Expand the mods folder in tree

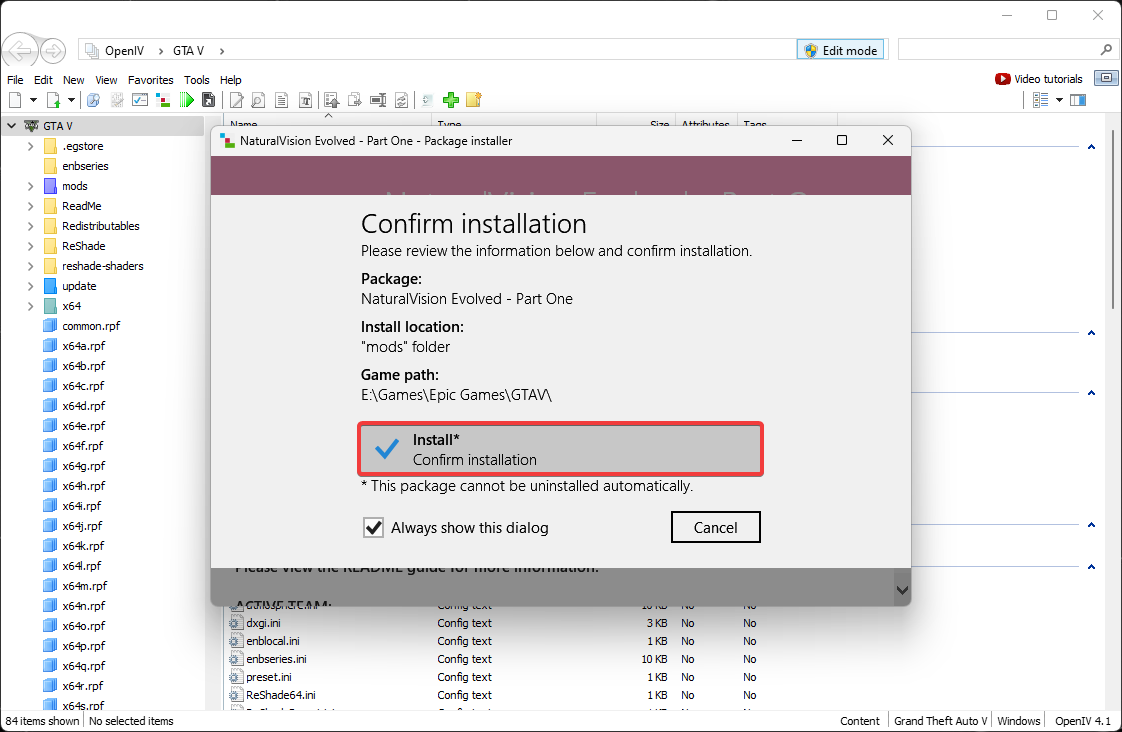tap(31, 186)
